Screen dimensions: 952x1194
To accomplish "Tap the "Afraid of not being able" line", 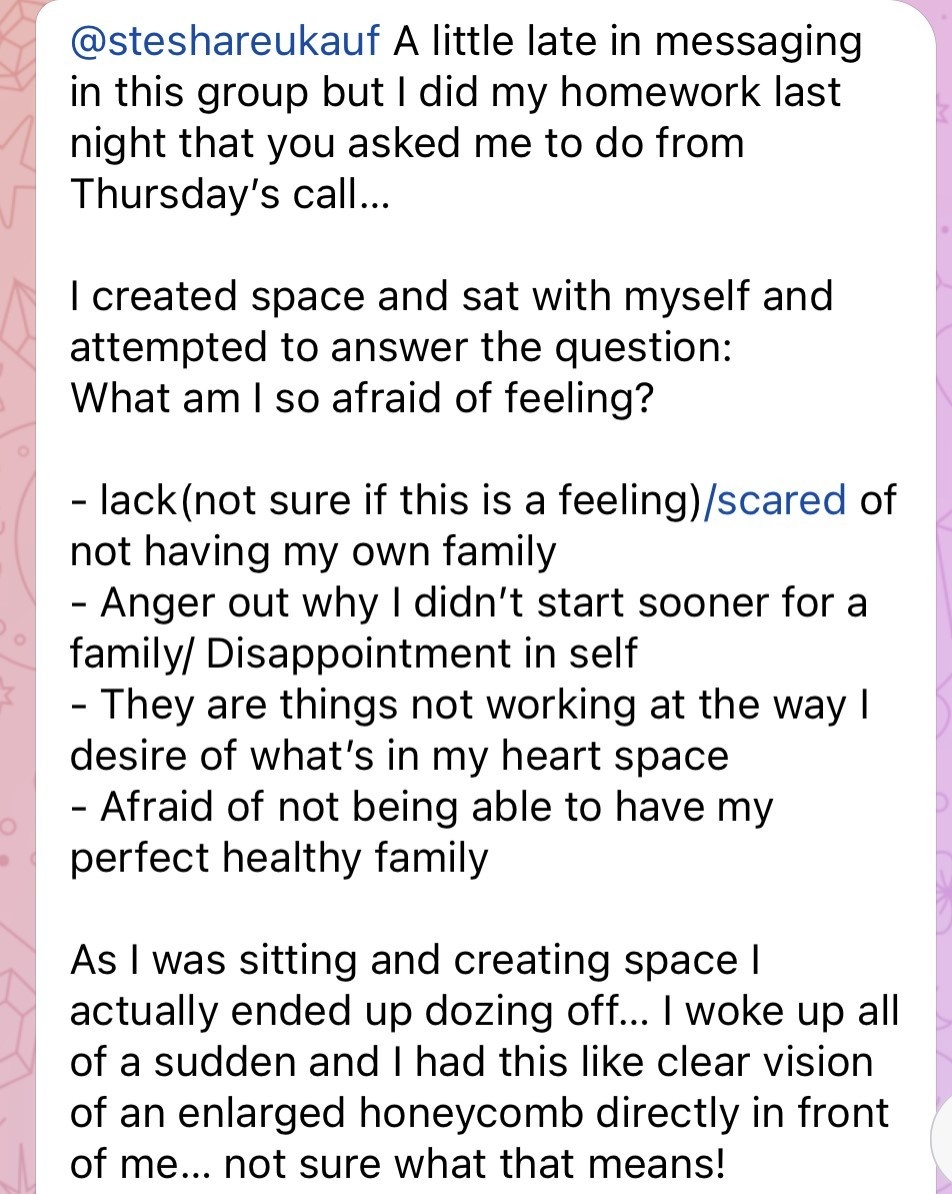I will [421, 807].
